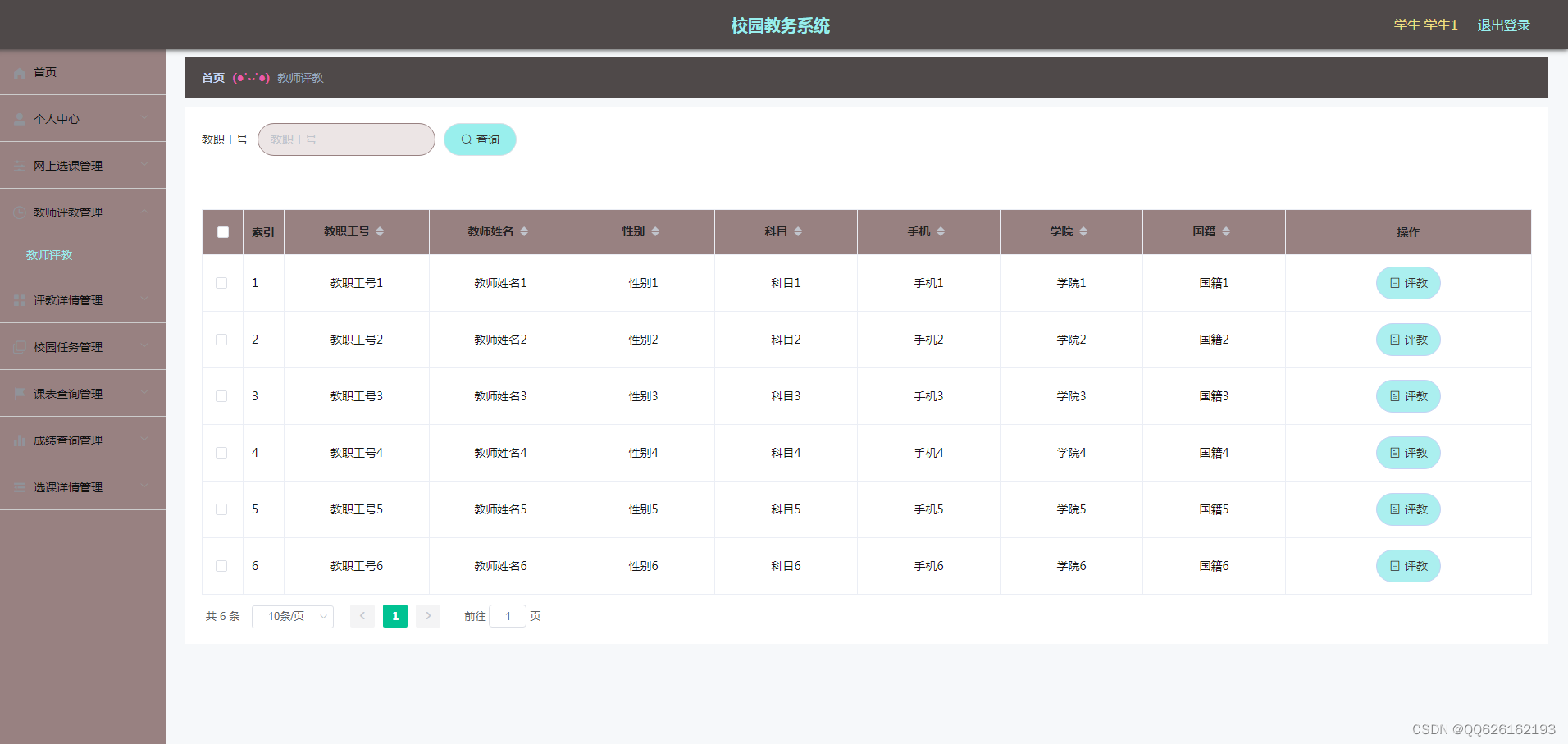1568x744 pixels.
Task: Check the row 1 checkbox for 教职工号1
Action: click(x=221, y=283)
